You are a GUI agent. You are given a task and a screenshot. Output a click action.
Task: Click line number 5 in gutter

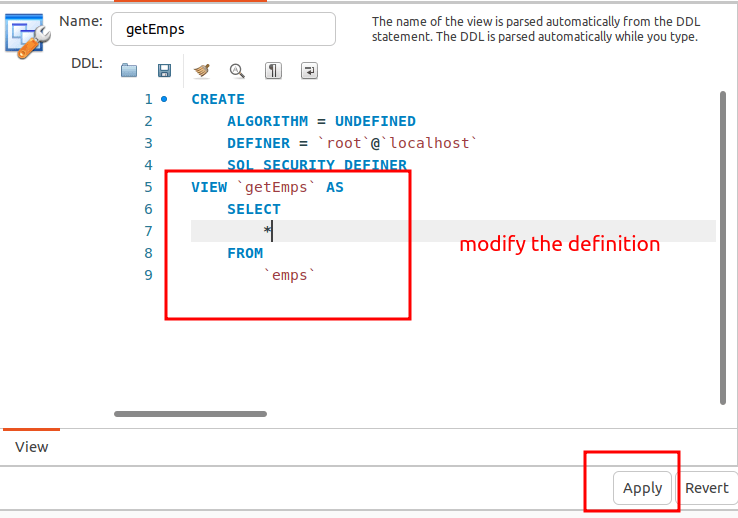148,187
